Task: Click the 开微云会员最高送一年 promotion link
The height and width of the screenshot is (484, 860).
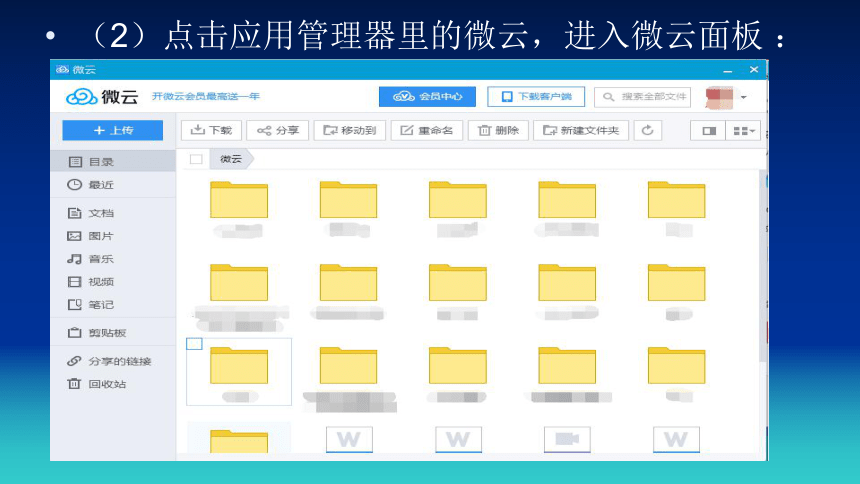Action: 206,96
